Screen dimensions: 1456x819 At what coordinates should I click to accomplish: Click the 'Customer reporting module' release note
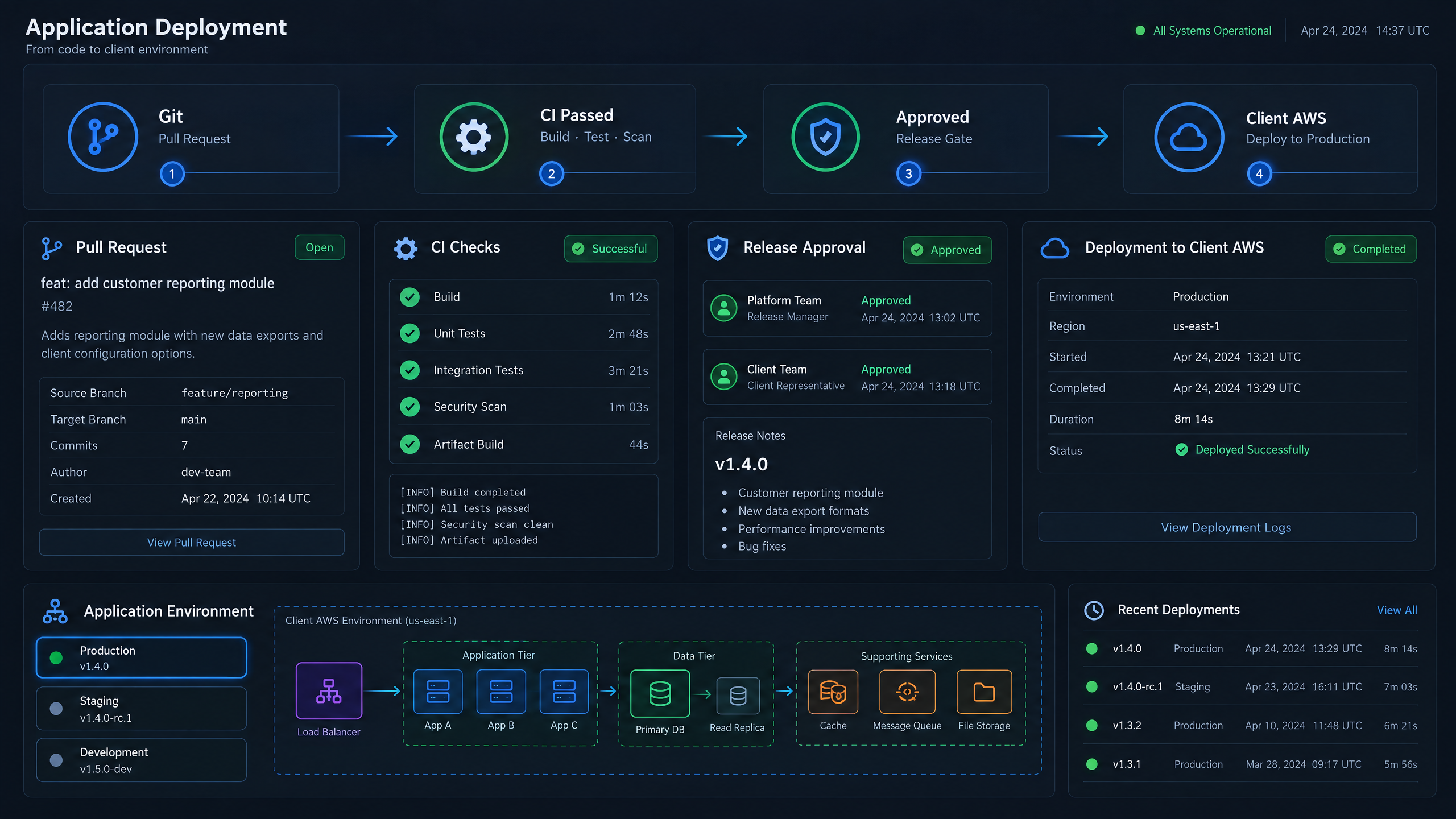(x=810, y=493)
